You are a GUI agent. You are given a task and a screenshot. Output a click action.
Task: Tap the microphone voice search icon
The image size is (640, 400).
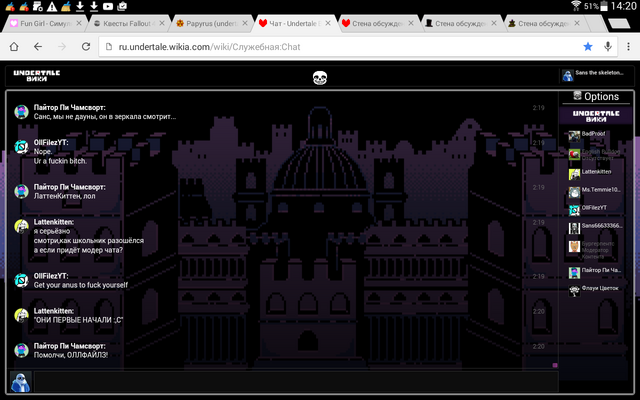(x=608, y=47)
